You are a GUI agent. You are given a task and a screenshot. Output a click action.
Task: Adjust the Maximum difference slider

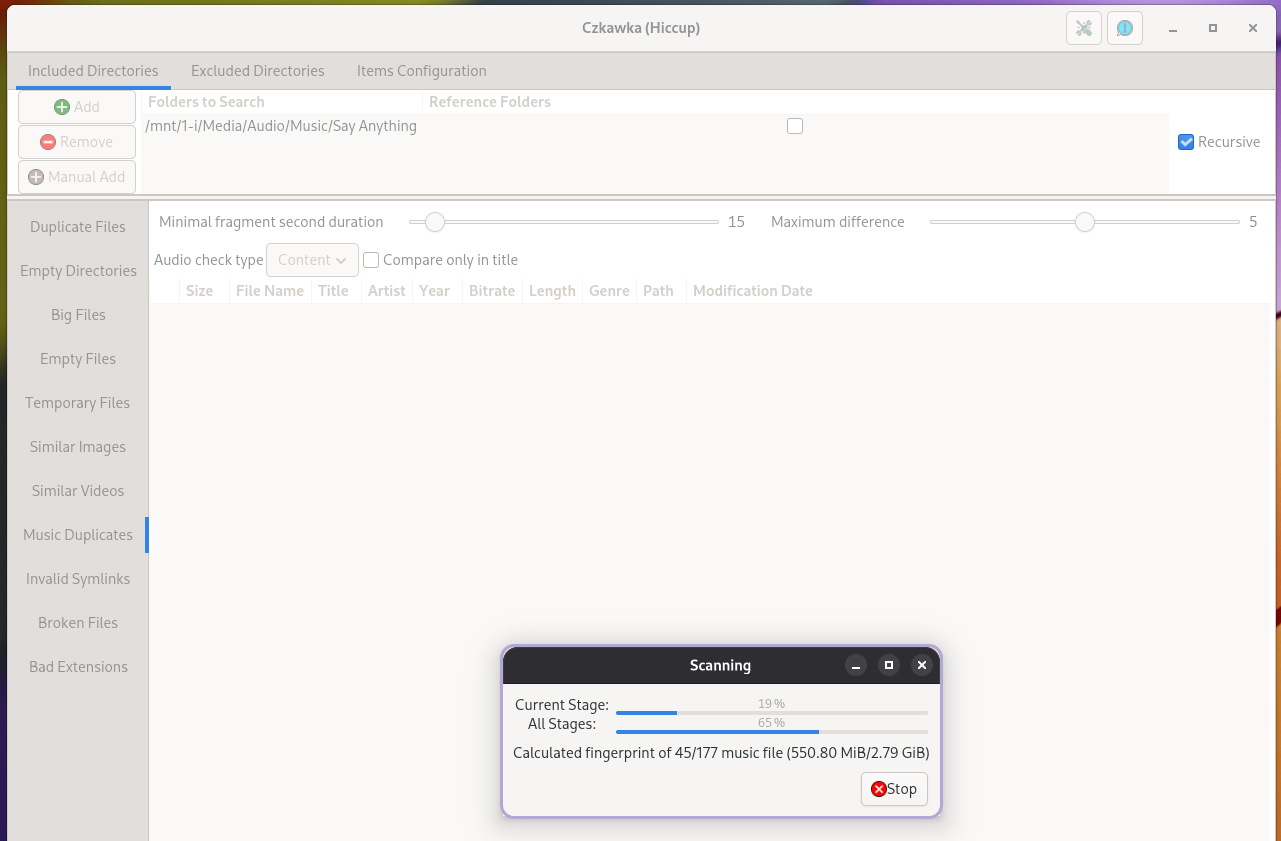pos(1085,222)
